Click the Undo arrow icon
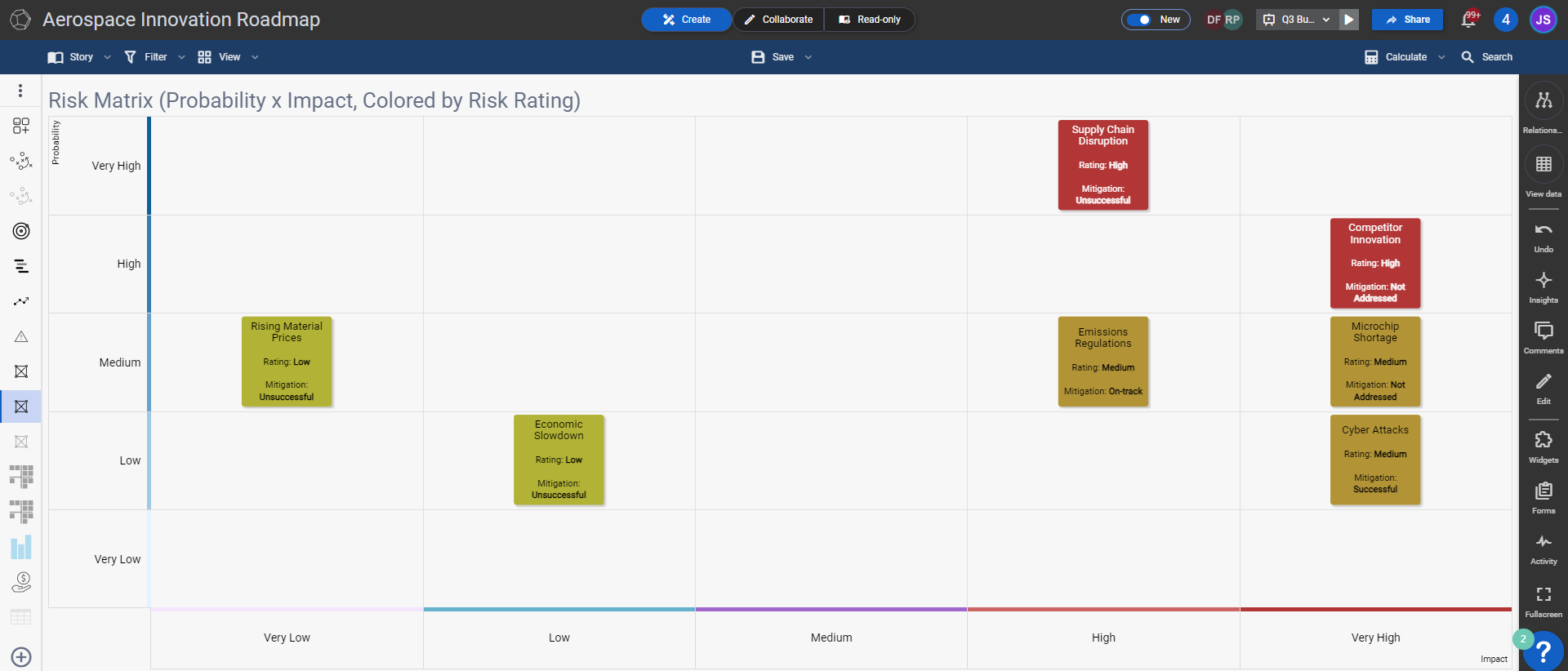The width and height of the screenshot is (1568, 671). tap(1543, 230)
